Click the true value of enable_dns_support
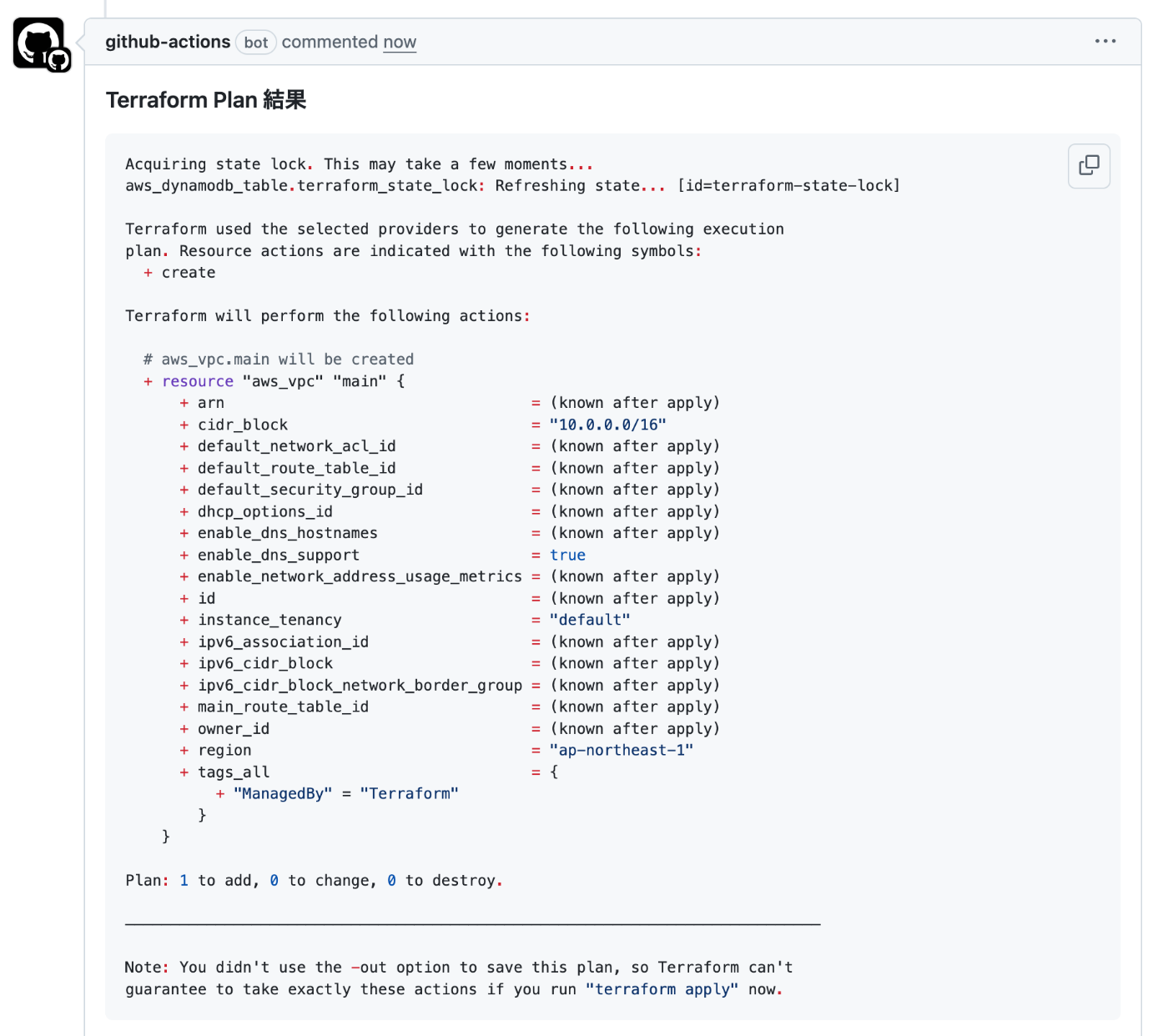1168x1036 pixels. click(x=567, y=555)
